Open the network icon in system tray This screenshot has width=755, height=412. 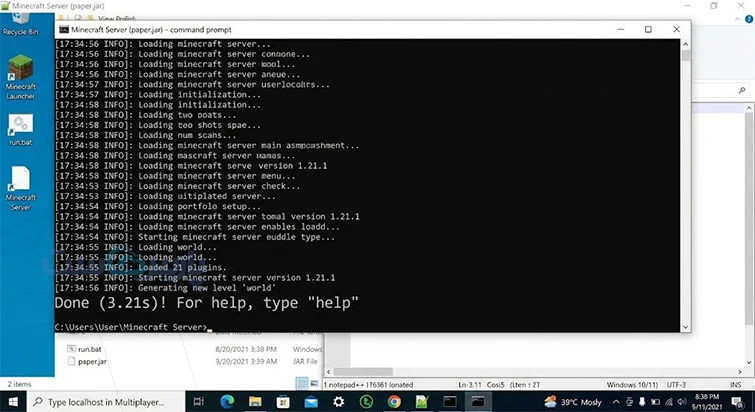pos(669,402)
